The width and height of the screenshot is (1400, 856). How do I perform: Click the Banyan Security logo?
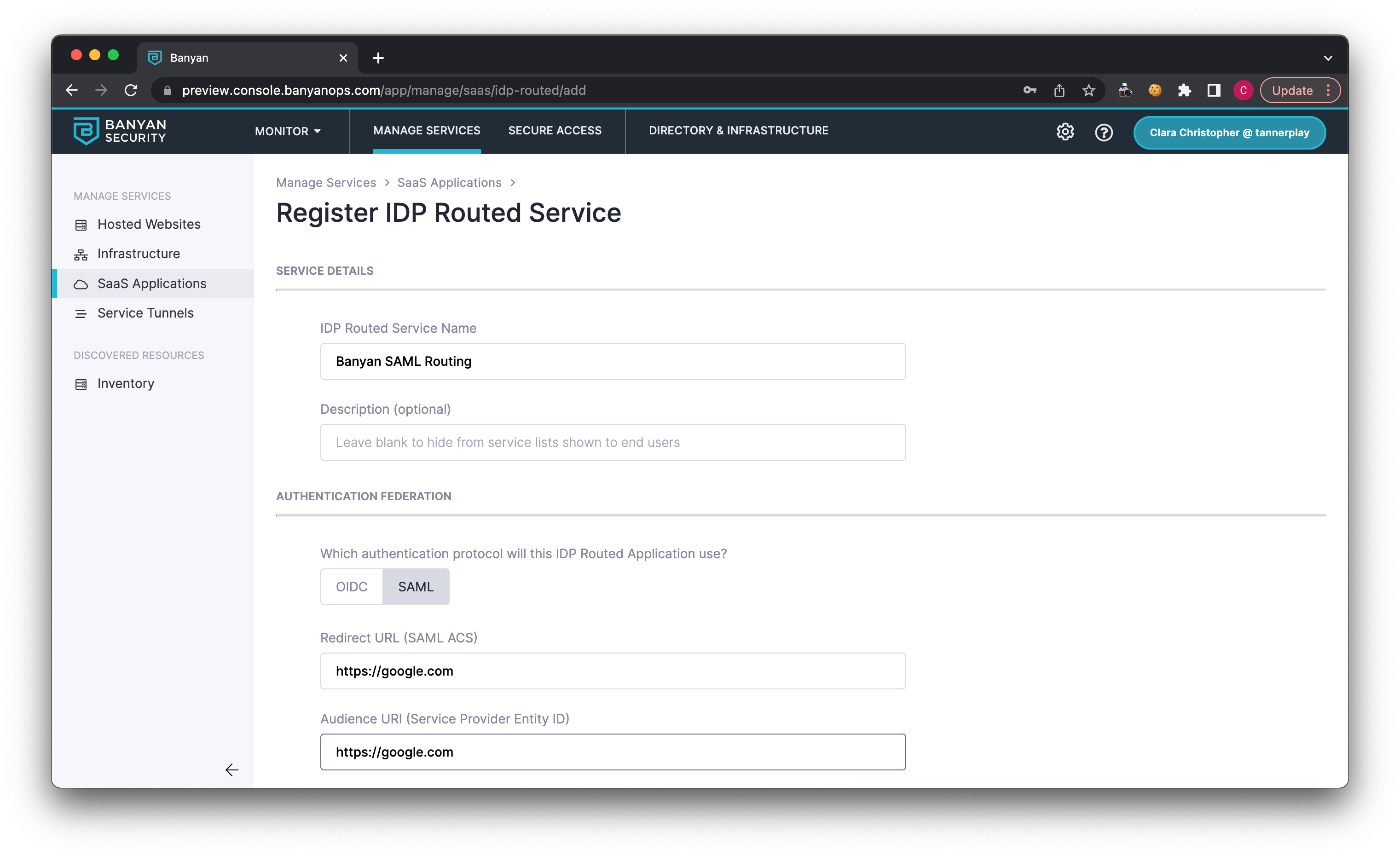pos(119,131)
